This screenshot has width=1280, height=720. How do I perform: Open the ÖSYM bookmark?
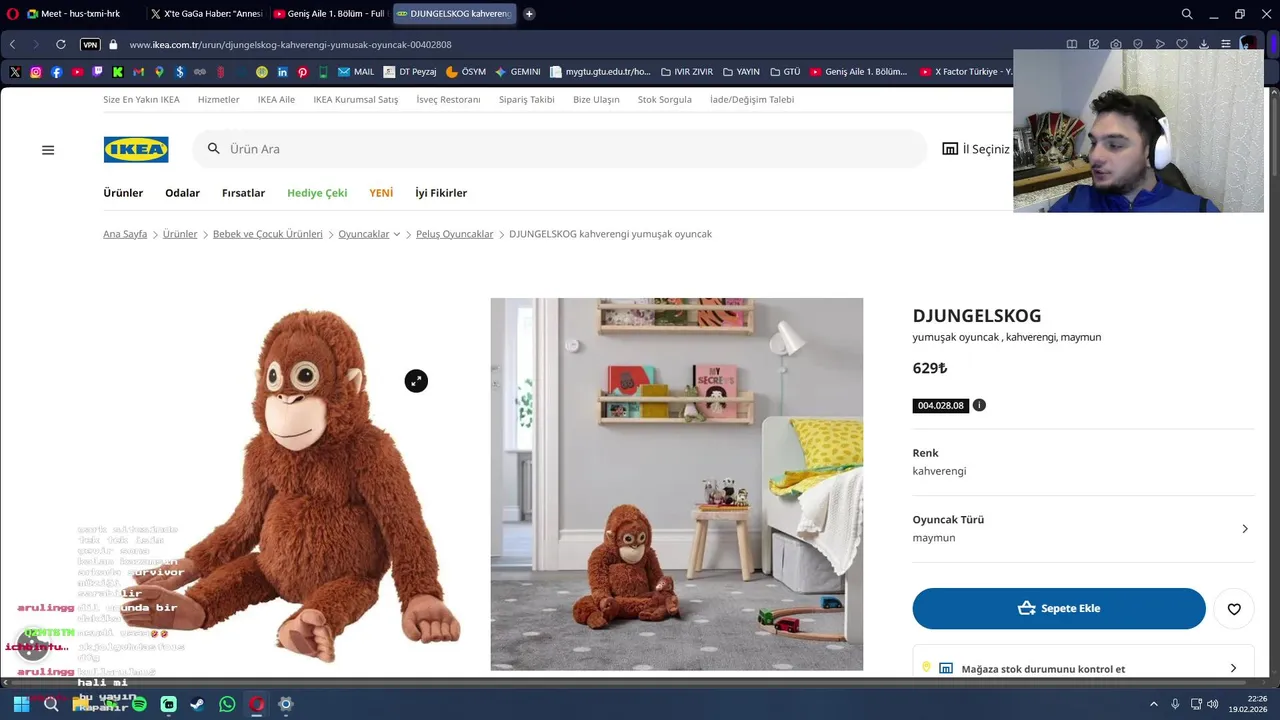click(x=466, y=72)
